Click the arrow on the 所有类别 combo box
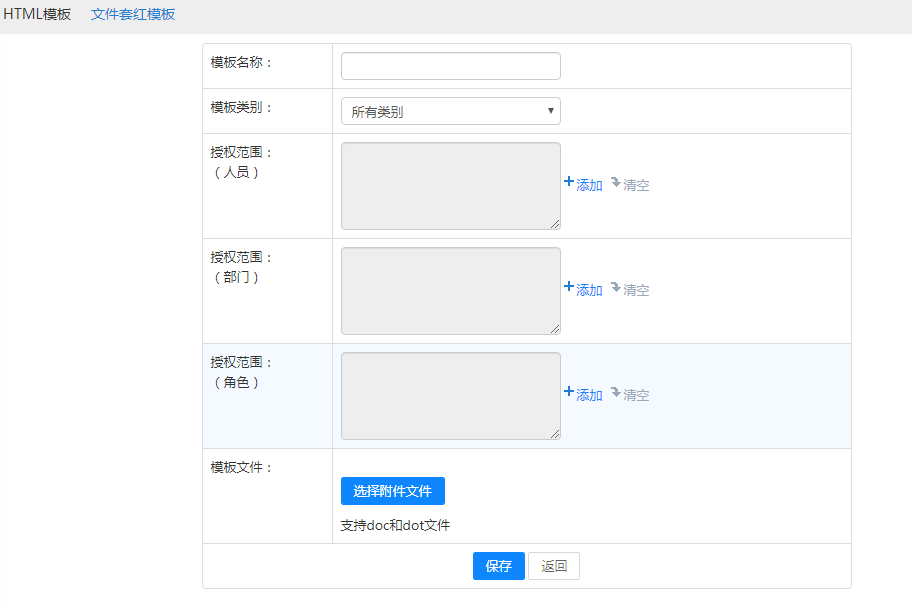 pyautogui.click(x=550, y=111)
